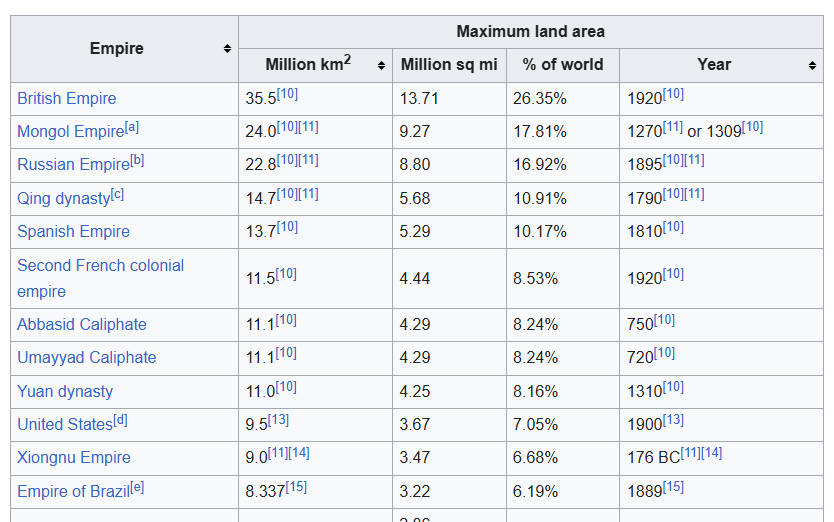Follow the United States link
834x522 pixels.
click(x=64, y=424)
